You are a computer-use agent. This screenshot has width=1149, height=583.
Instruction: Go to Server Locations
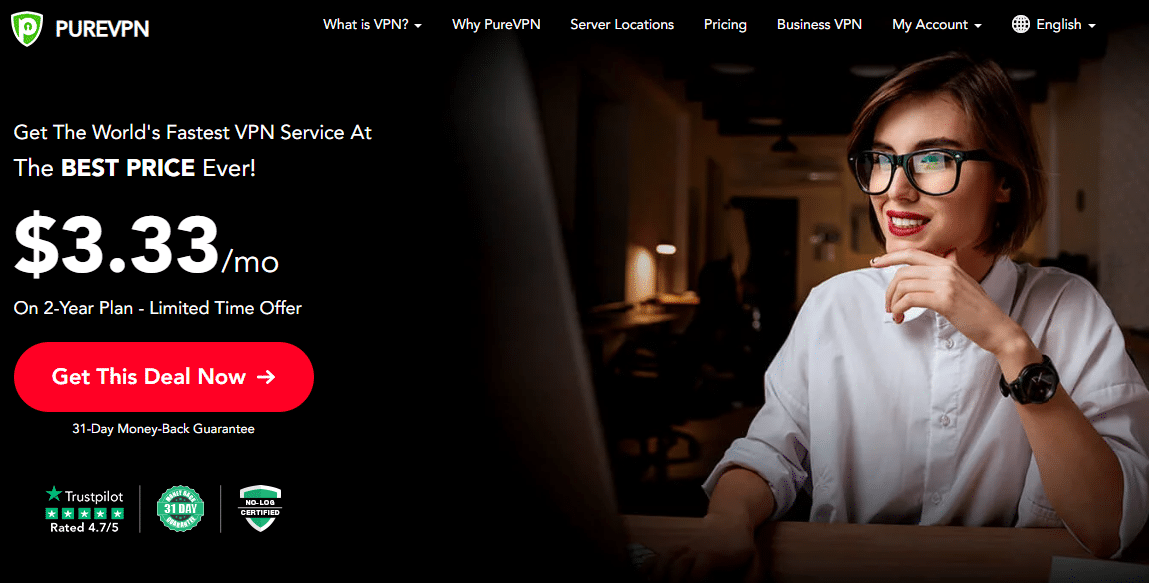[622, 24]
